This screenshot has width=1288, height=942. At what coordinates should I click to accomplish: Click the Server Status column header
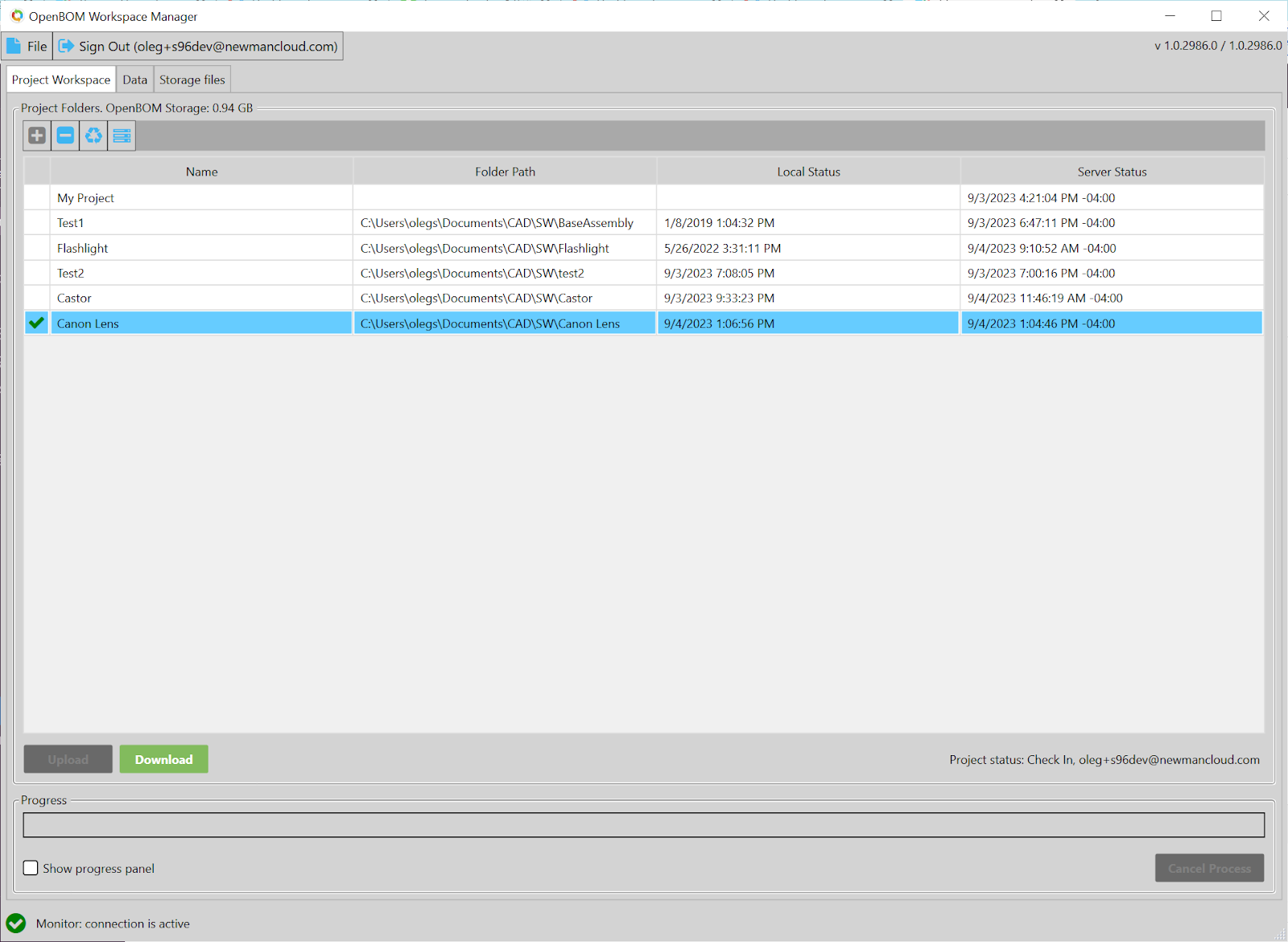tap(1113, 171)
